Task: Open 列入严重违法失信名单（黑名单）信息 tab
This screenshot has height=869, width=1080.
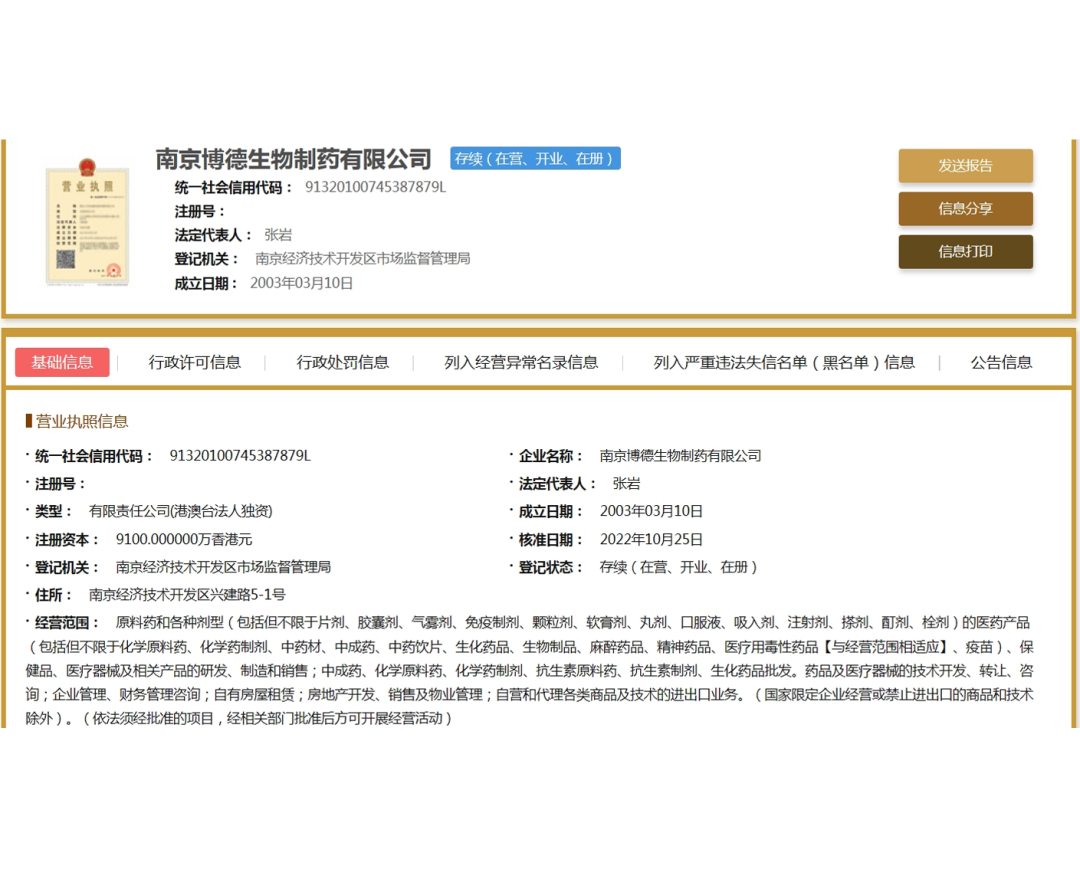Action: [x=784, y=362]
